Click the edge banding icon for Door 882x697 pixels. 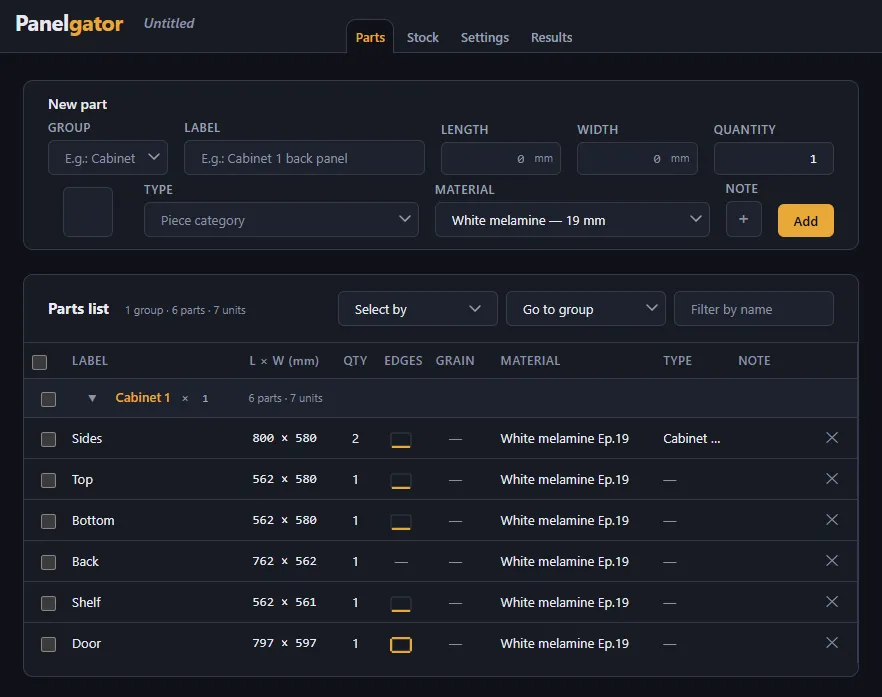(x=400, y=644)
